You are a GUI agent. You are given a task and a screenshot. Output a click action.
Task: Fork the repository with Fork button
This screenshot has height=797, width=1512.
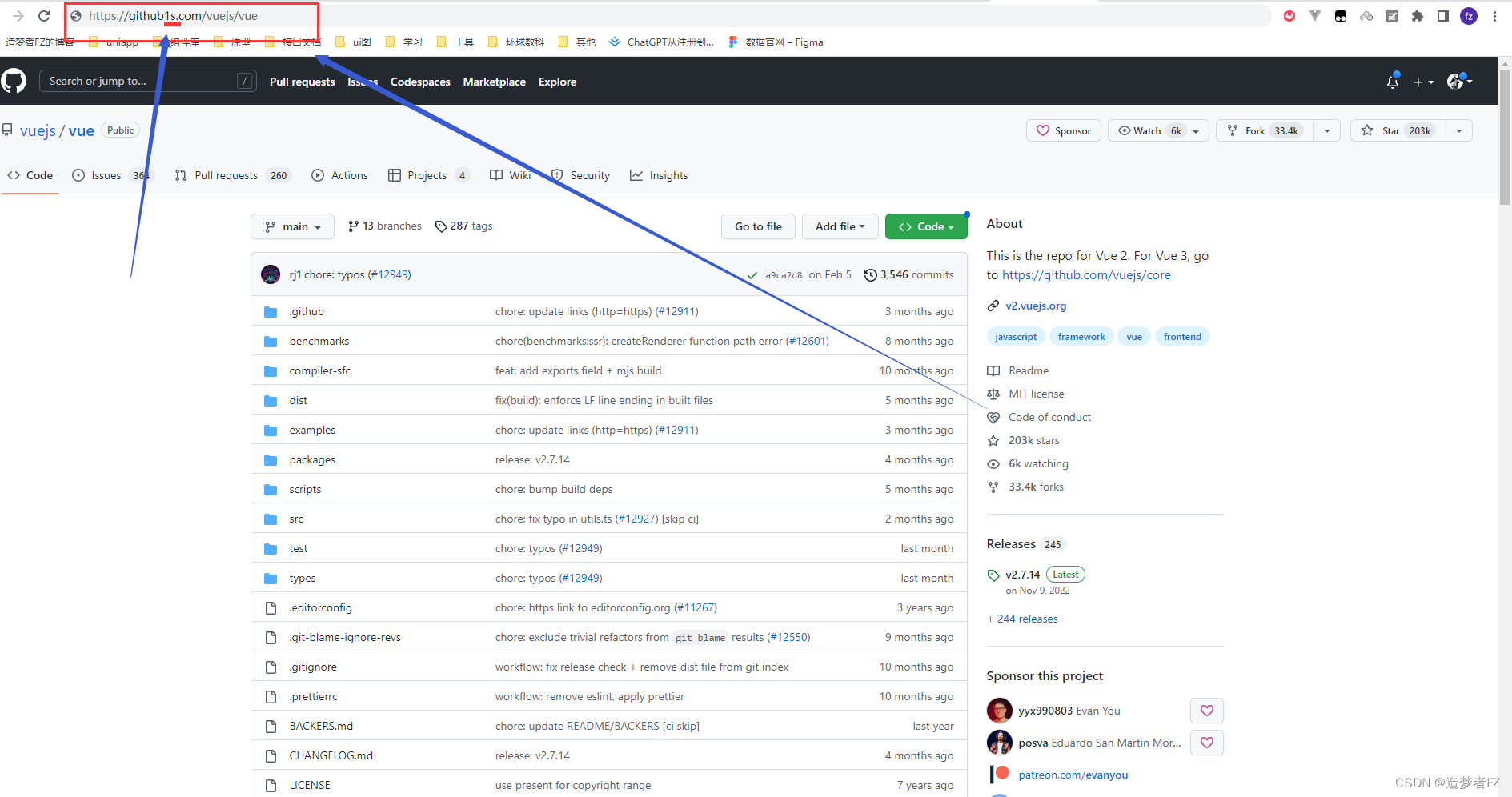coord(1265,130)
